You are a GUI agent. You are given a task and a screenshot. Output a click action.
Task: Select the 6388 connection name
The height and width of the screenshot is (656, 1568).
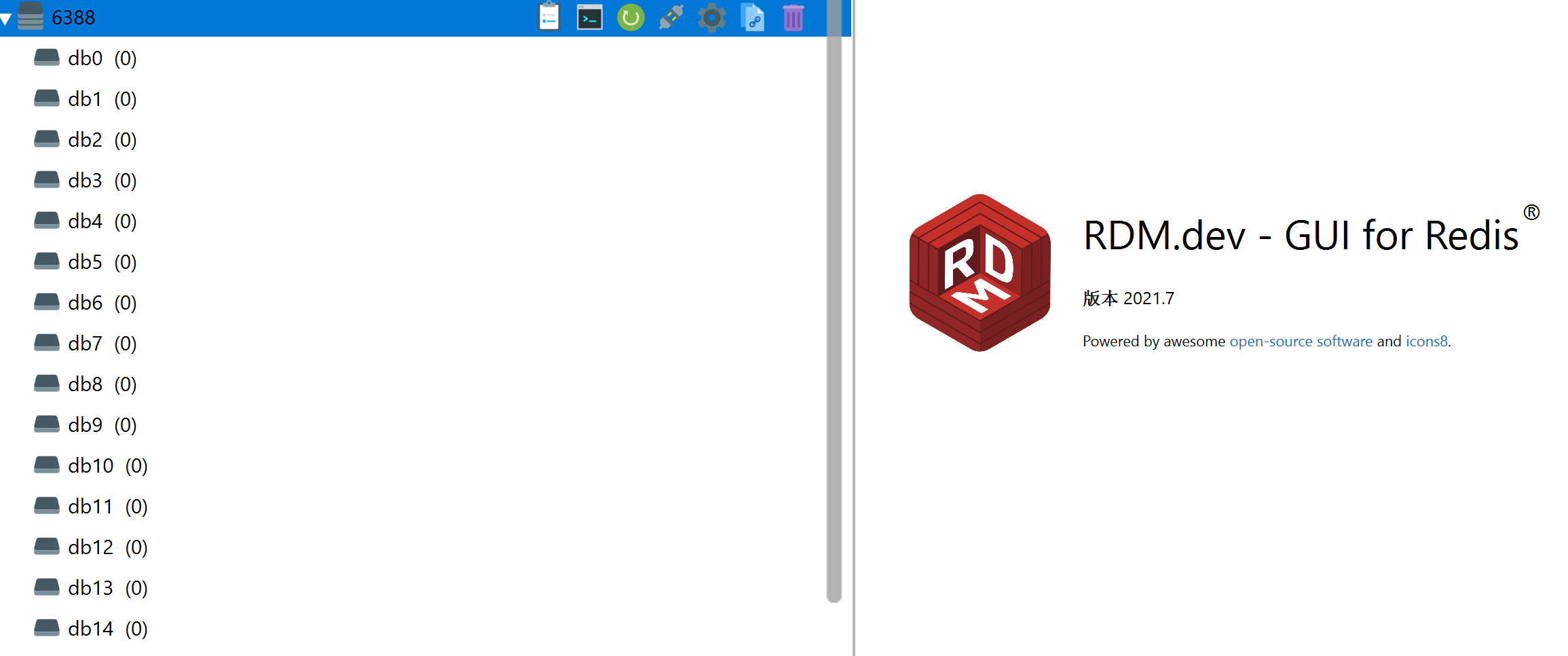coord(73,18)
